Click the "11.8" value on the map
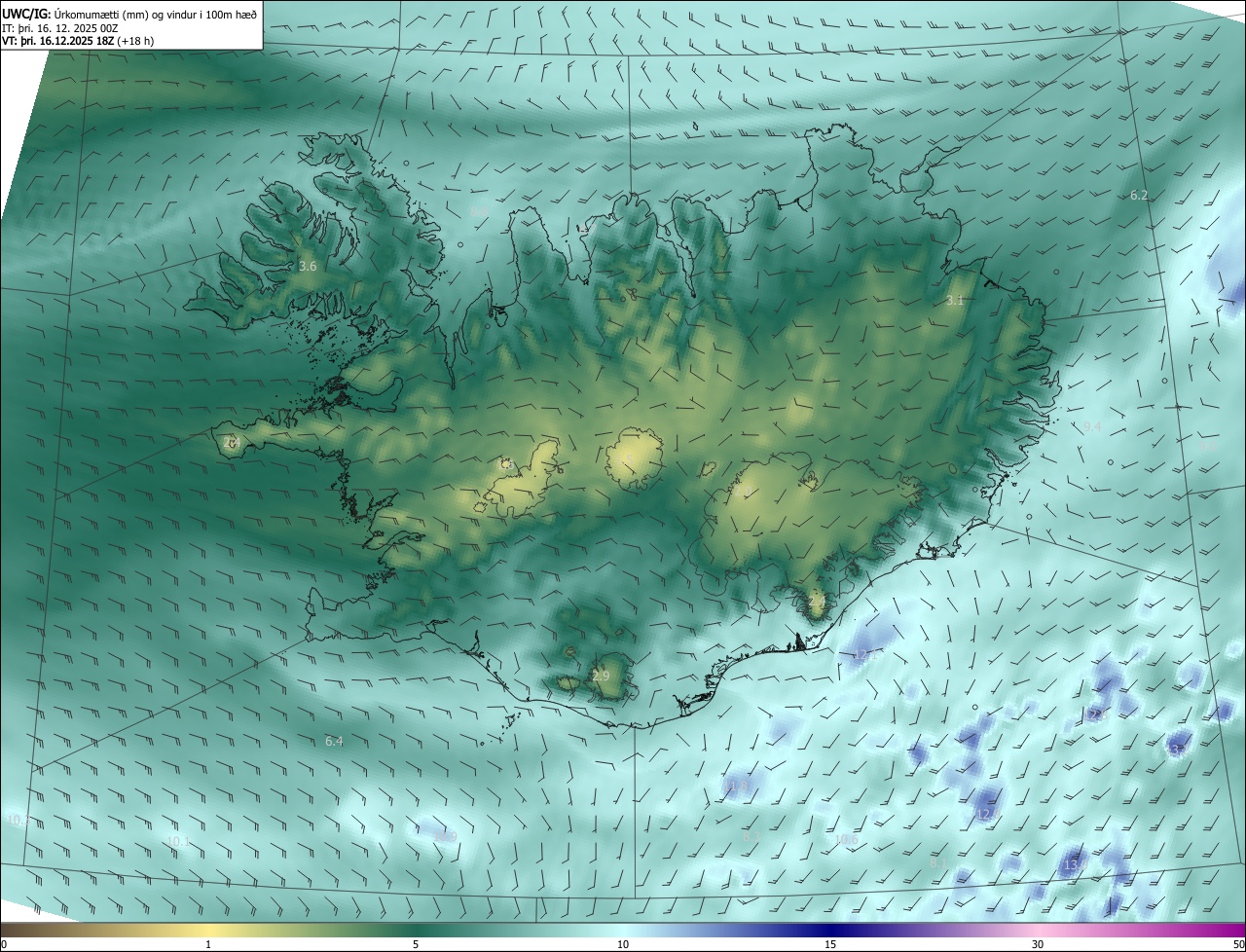Viewport: 1246px width, 952px height. point(736,785)
